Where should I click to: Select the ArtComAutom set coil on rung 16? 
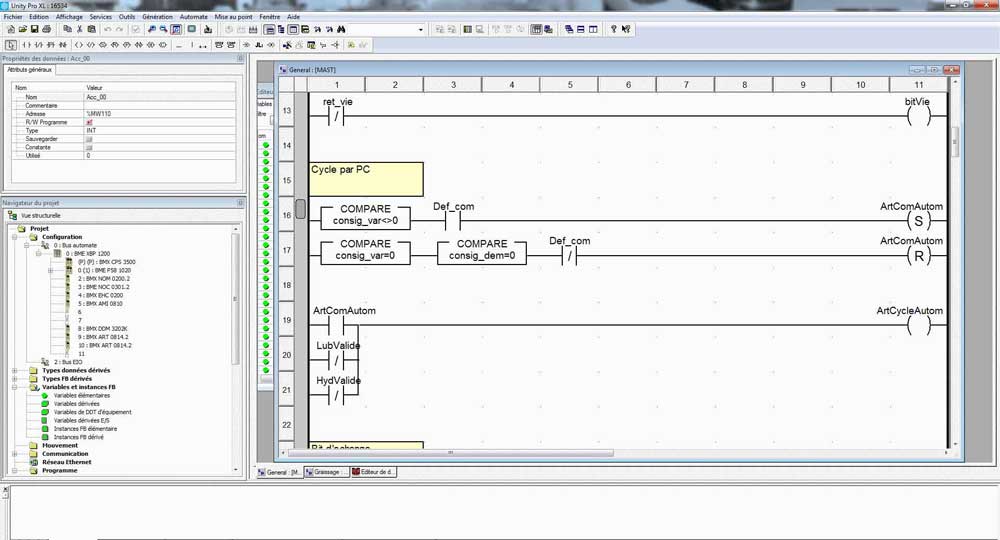click(x=918, y=221)
